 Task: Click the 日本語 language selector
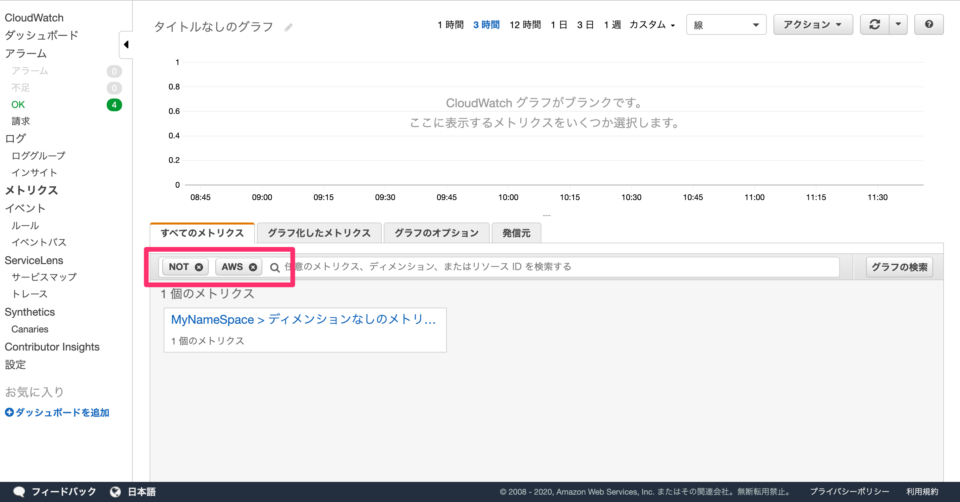click(x=141, y=492)
